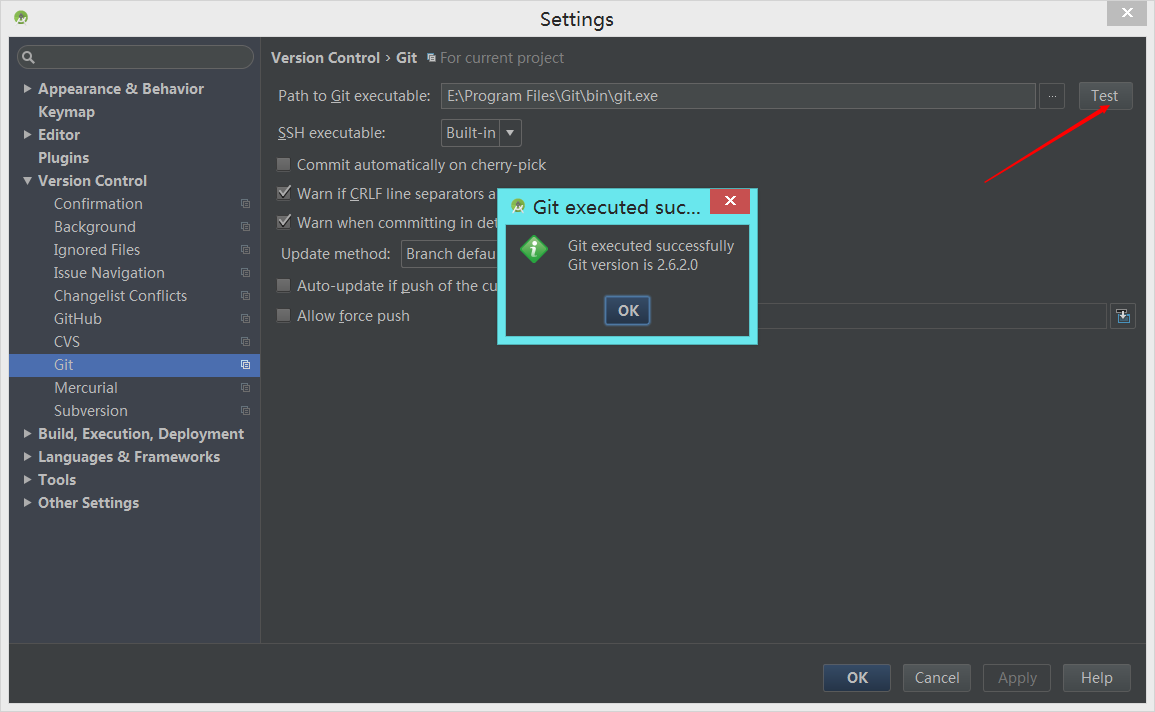Click OK in Settings footer
The image size is (1155, 712).
857,677
